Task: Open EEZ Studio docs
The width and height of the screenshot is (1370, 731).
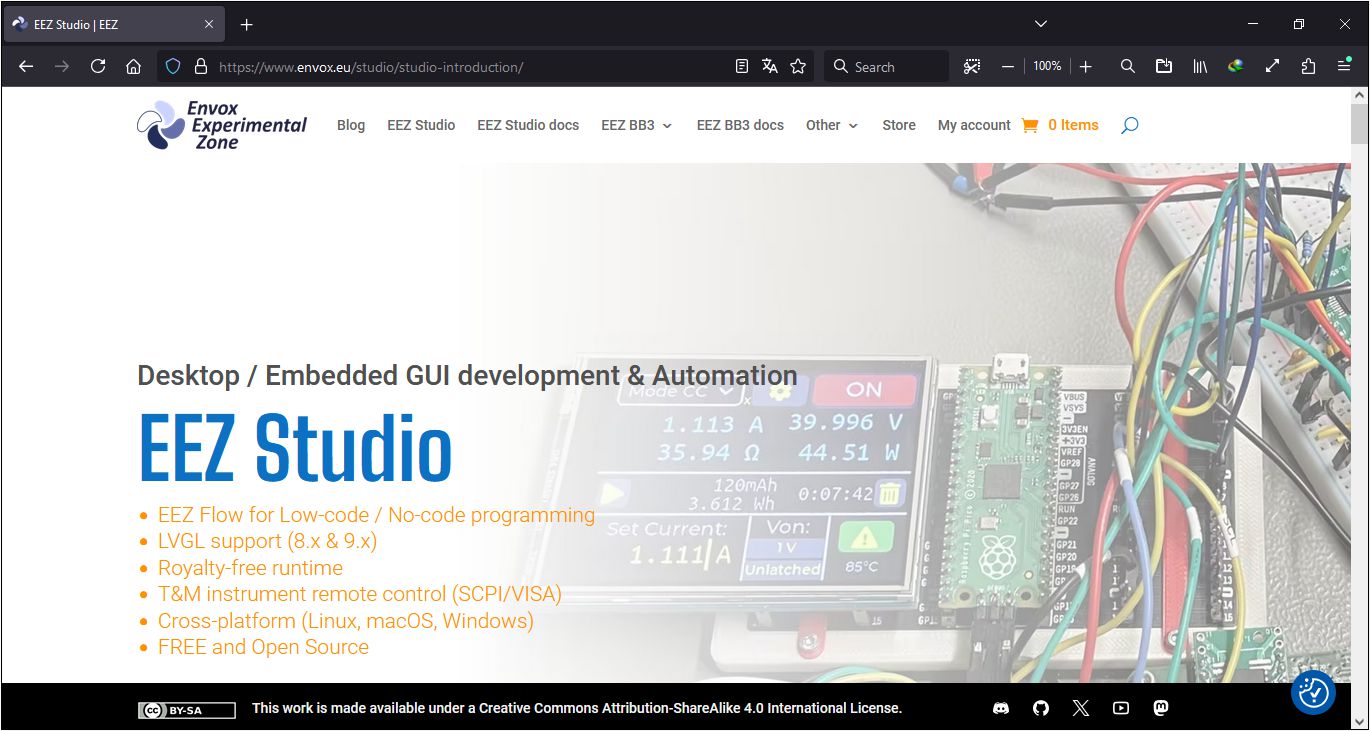Action: coord(528,125)
